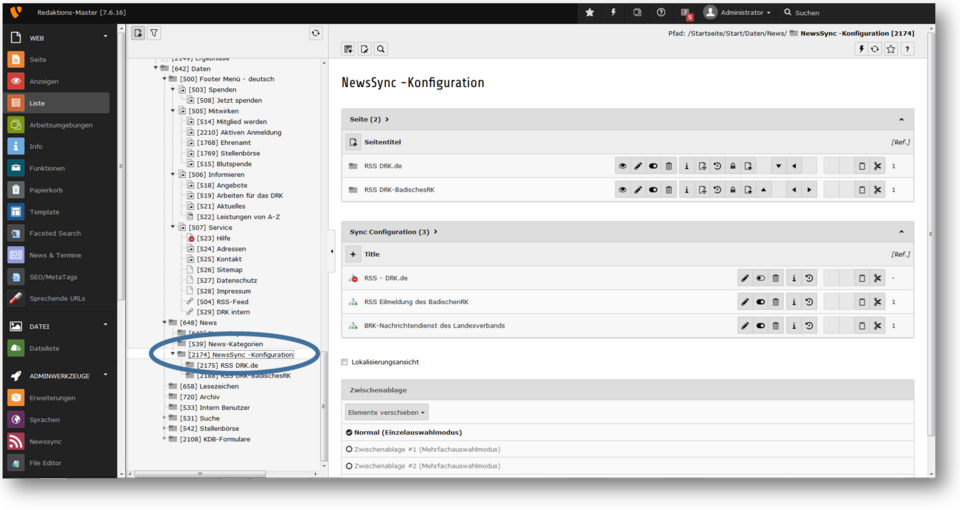This screenshot has height=510, width=960.
Task: Click the filter icon above page tree
Action: pos(155,33)
